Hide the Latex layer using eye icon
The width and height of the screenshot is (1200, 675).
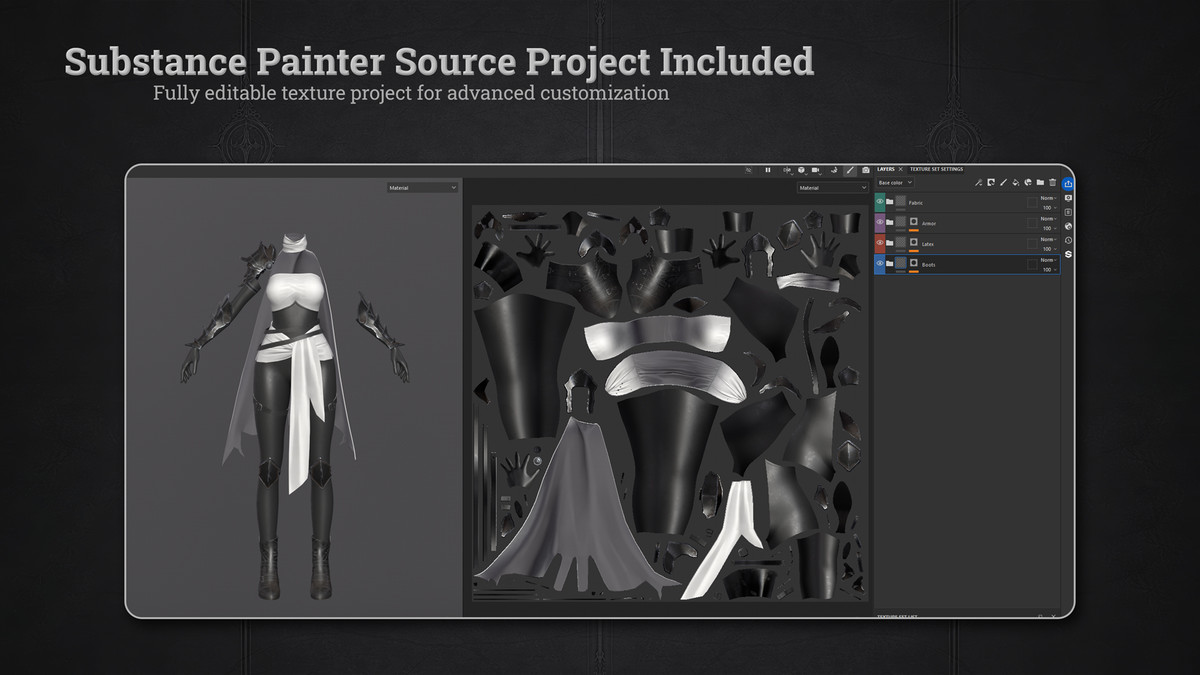pyautogui.click(x=880, y=244)
